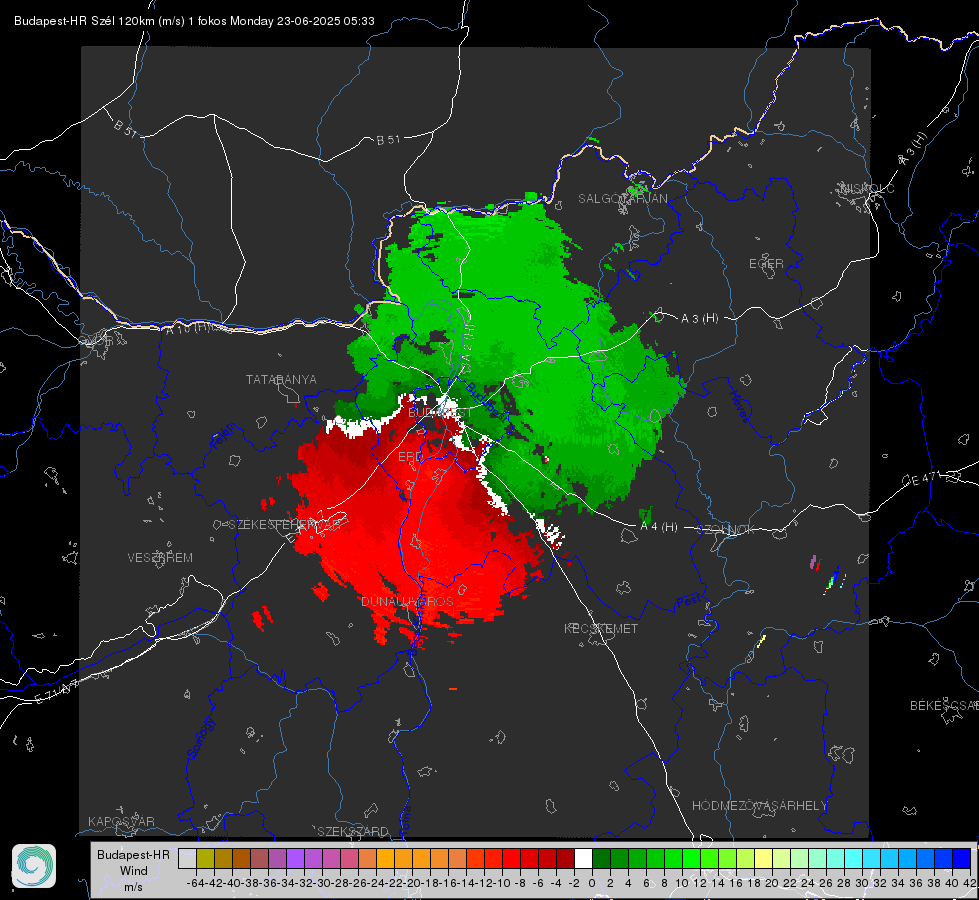Viewport: 979px width, 900px height.
Task: Select the KAPOSVÁR city label
Action: [x=121, y=821]
